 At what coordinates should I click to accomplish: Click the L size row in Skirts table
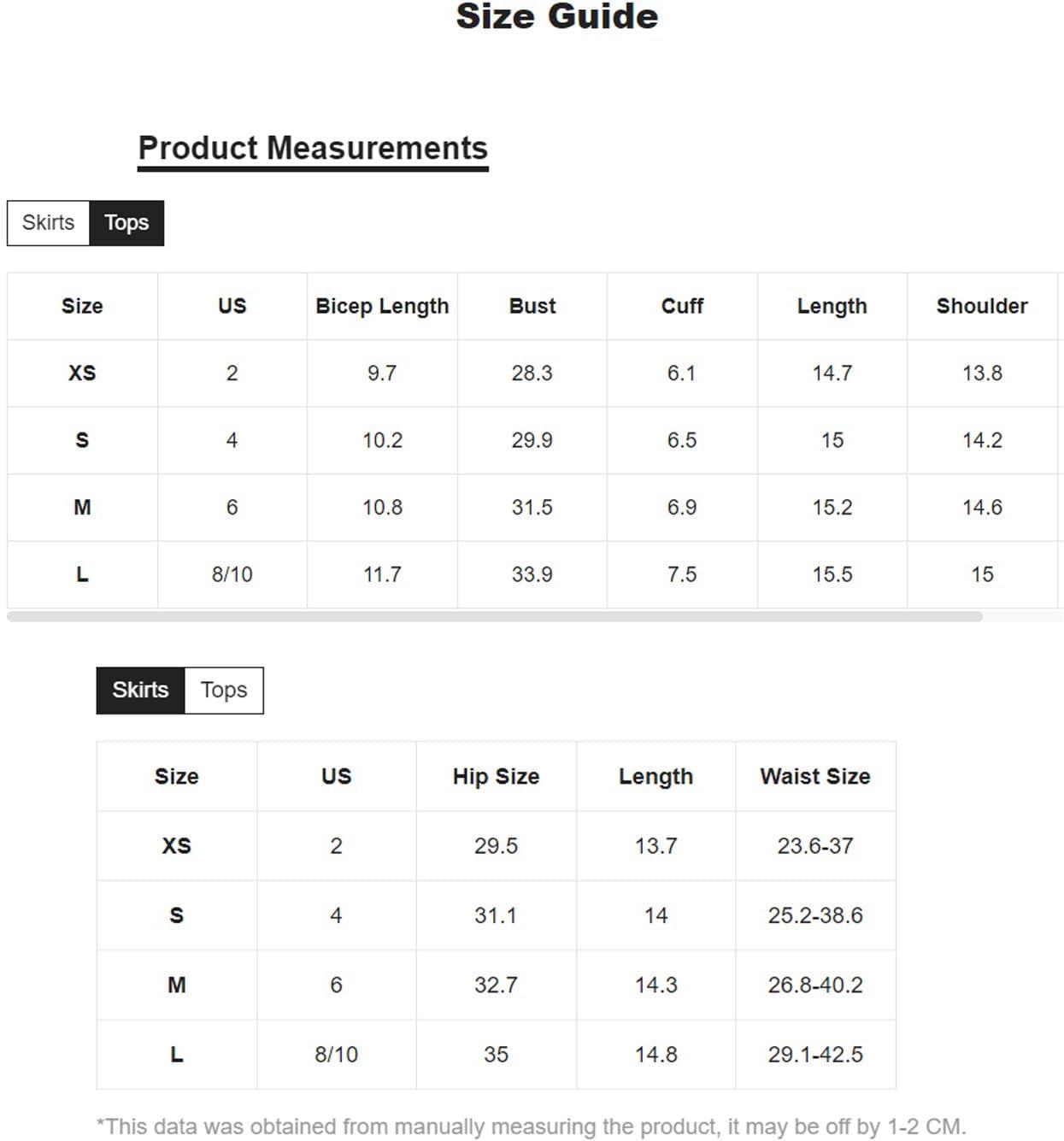pyautogui.click(x=496, y=1055)
